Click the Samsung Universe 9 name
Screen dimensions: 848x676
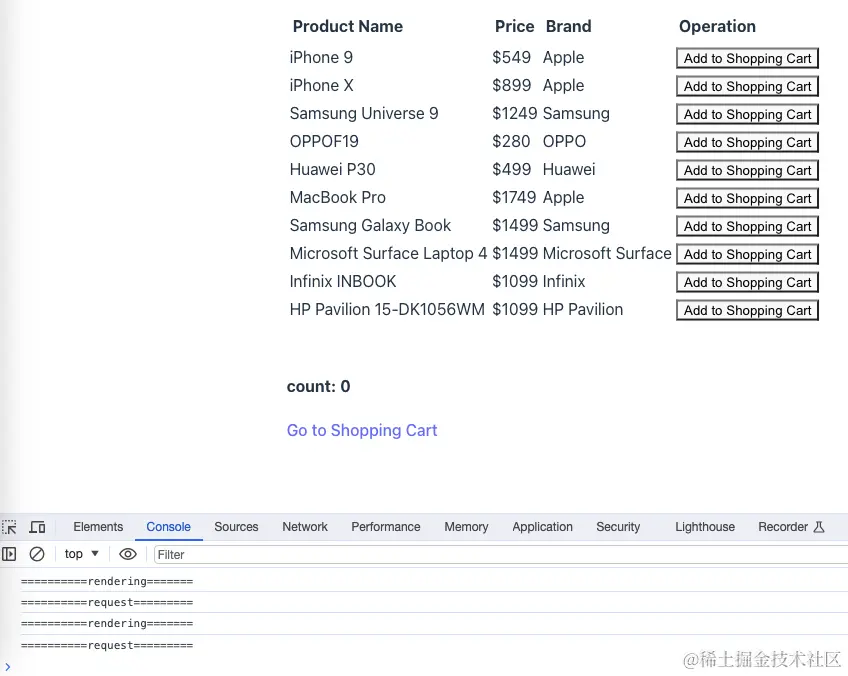364,114
